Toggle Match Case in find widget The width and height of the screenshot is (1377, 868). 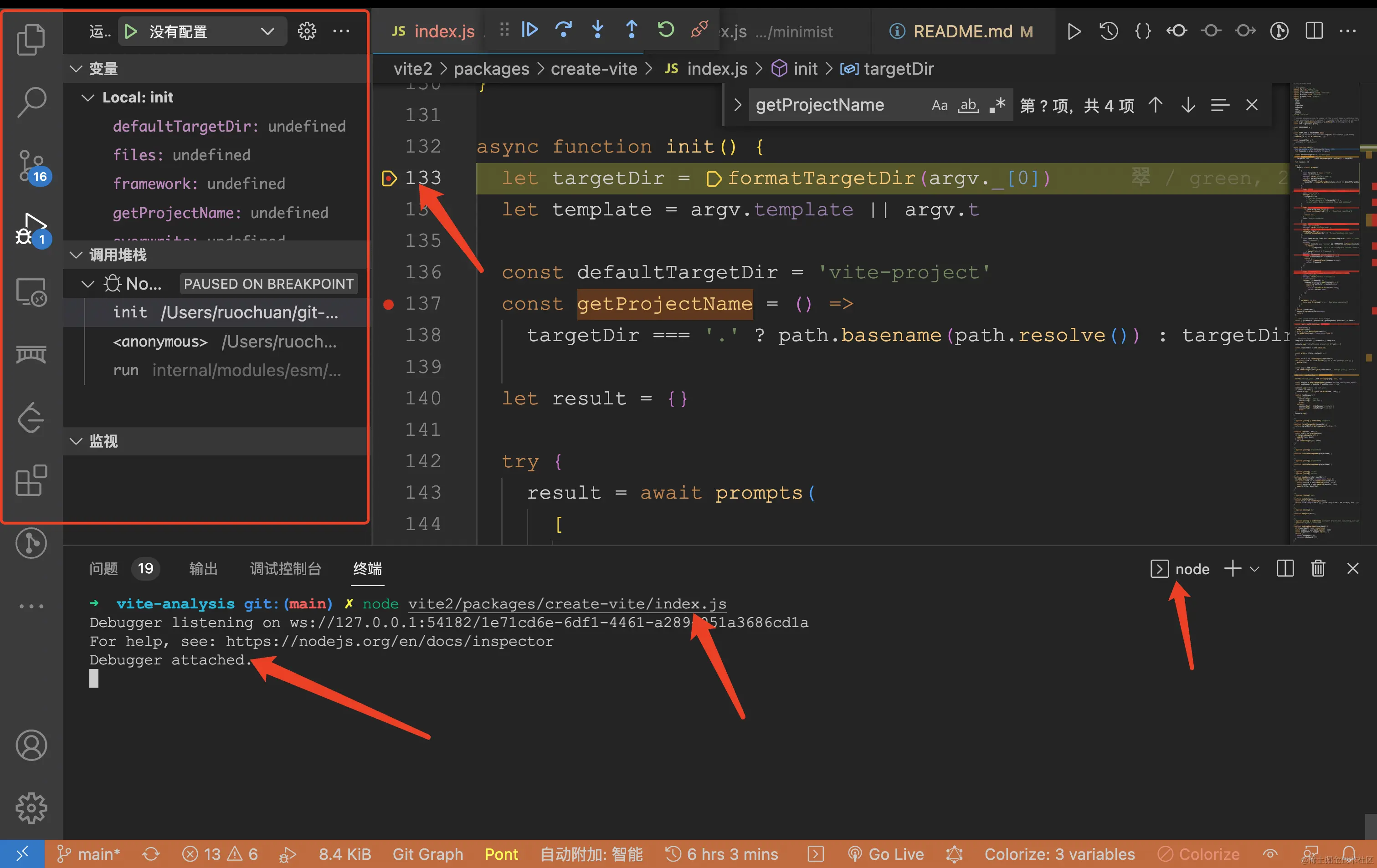click(x=939, y=105)
